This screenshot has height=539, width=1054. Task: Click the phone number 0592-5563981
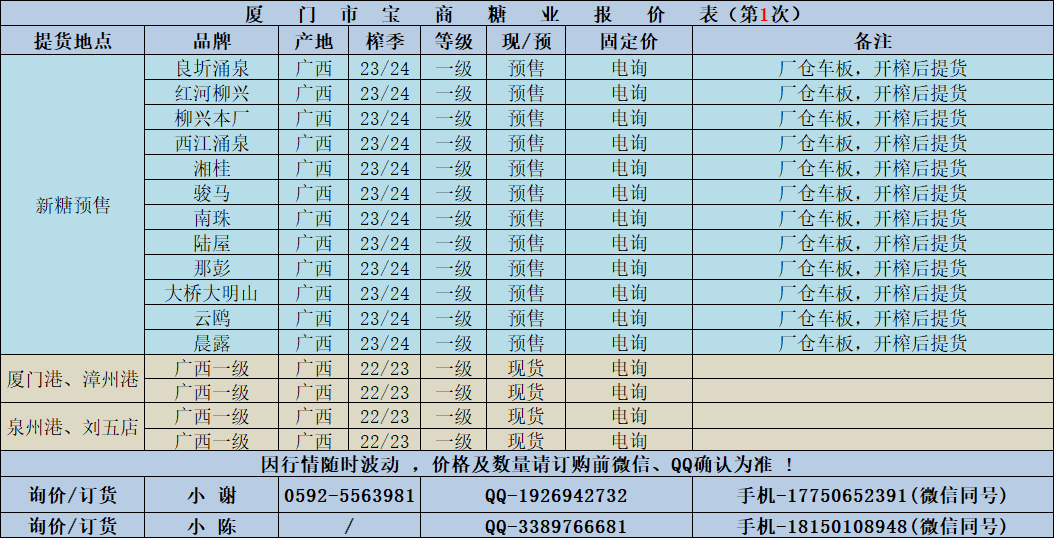point(349,496)
